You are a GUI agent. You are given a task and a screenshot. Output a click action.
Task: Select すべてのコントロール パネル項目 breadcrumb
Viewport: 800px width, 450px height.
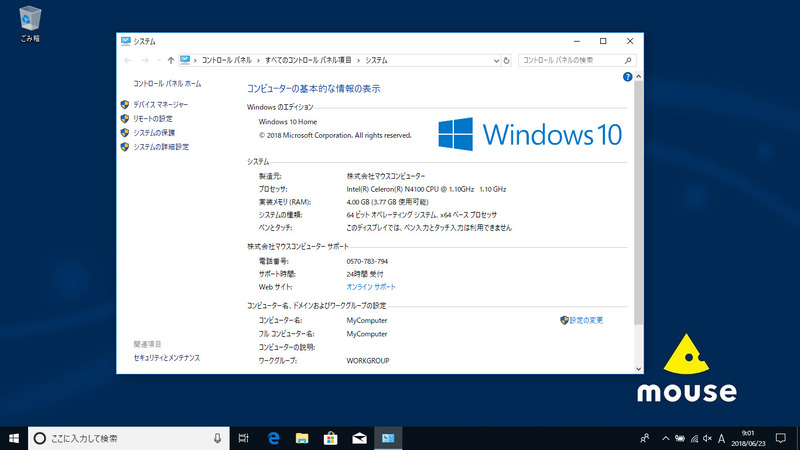pos(308,60)
